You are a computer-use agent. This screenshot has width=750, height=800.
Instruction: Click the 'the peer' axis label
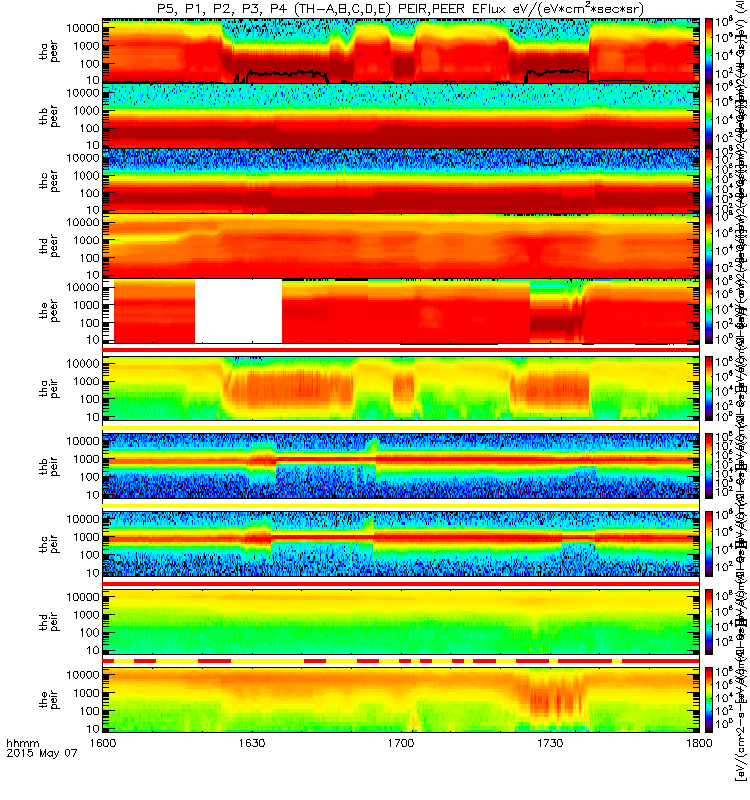coord(49,311)
